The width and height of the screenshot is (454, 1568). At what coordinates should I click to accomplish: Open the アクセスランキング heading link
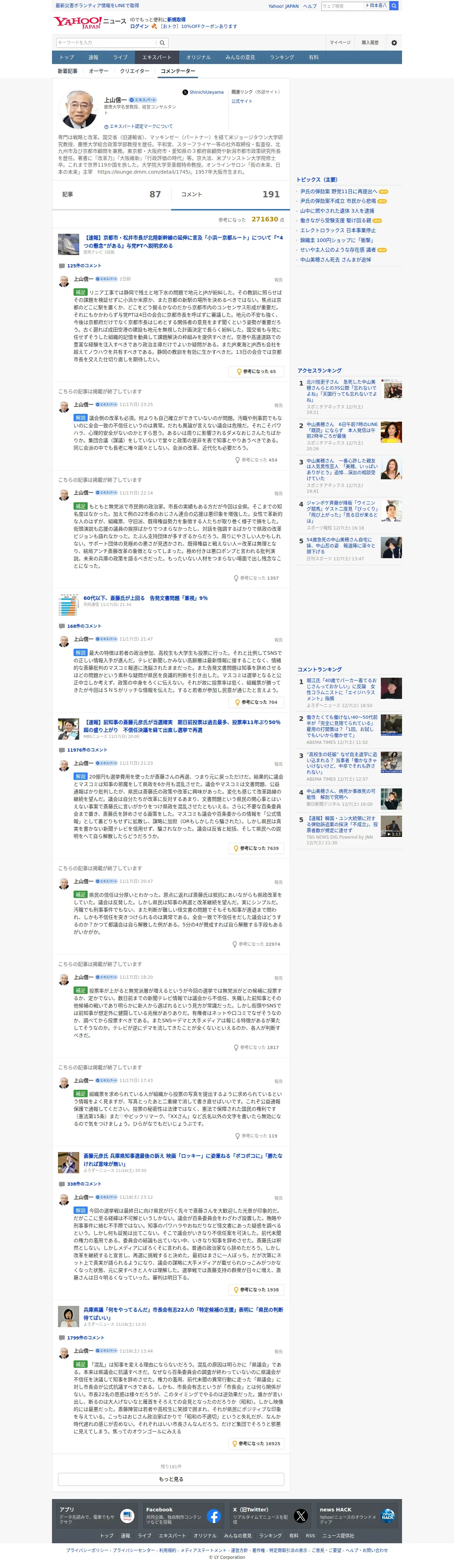coord(320,370)
